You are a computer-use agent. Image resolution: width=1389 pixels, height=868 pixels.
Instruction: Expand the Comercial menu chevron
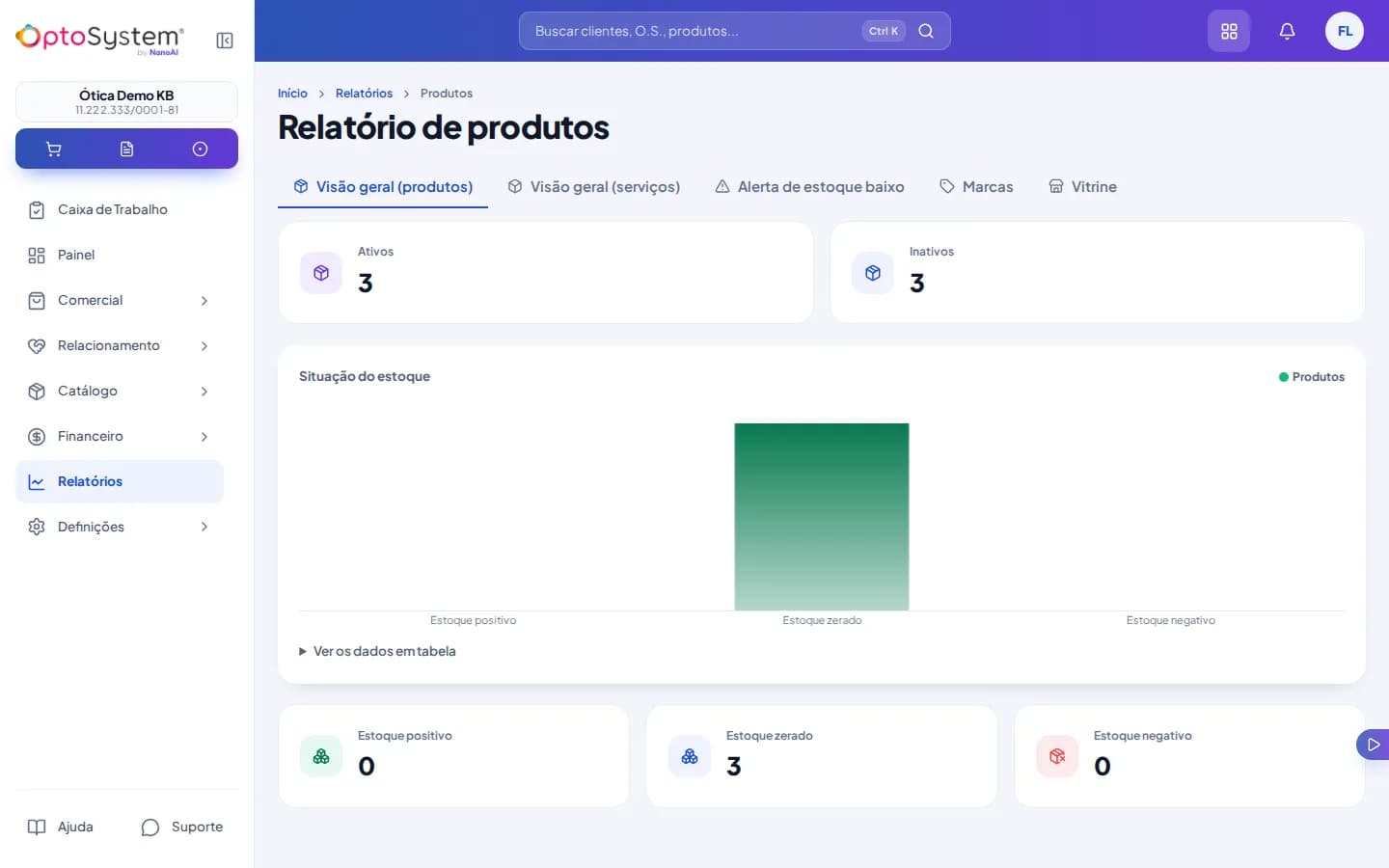point(204,301)
